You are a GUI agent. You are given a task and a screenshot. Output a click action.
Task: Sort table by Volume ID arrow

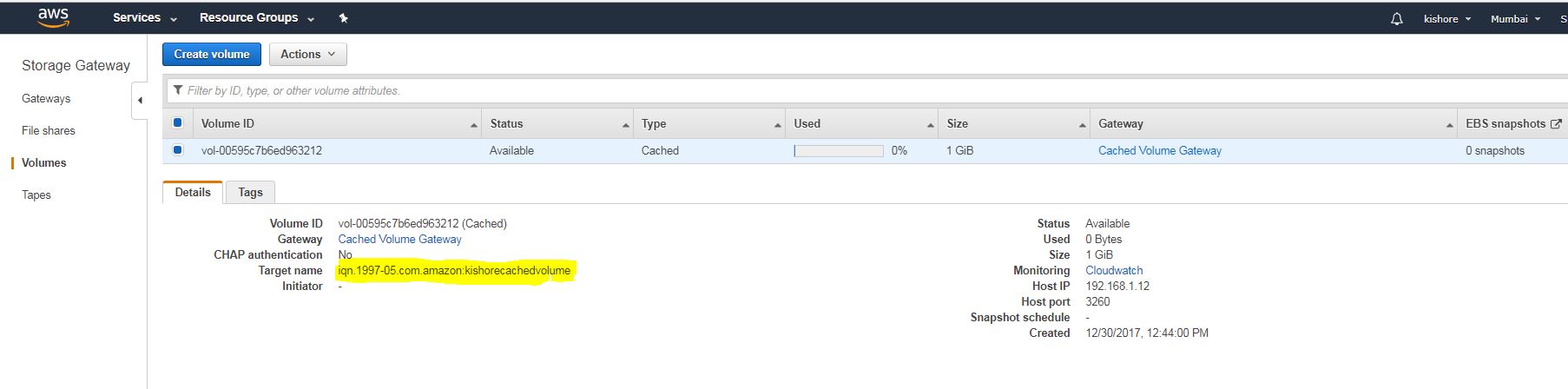tap(474, 125)
